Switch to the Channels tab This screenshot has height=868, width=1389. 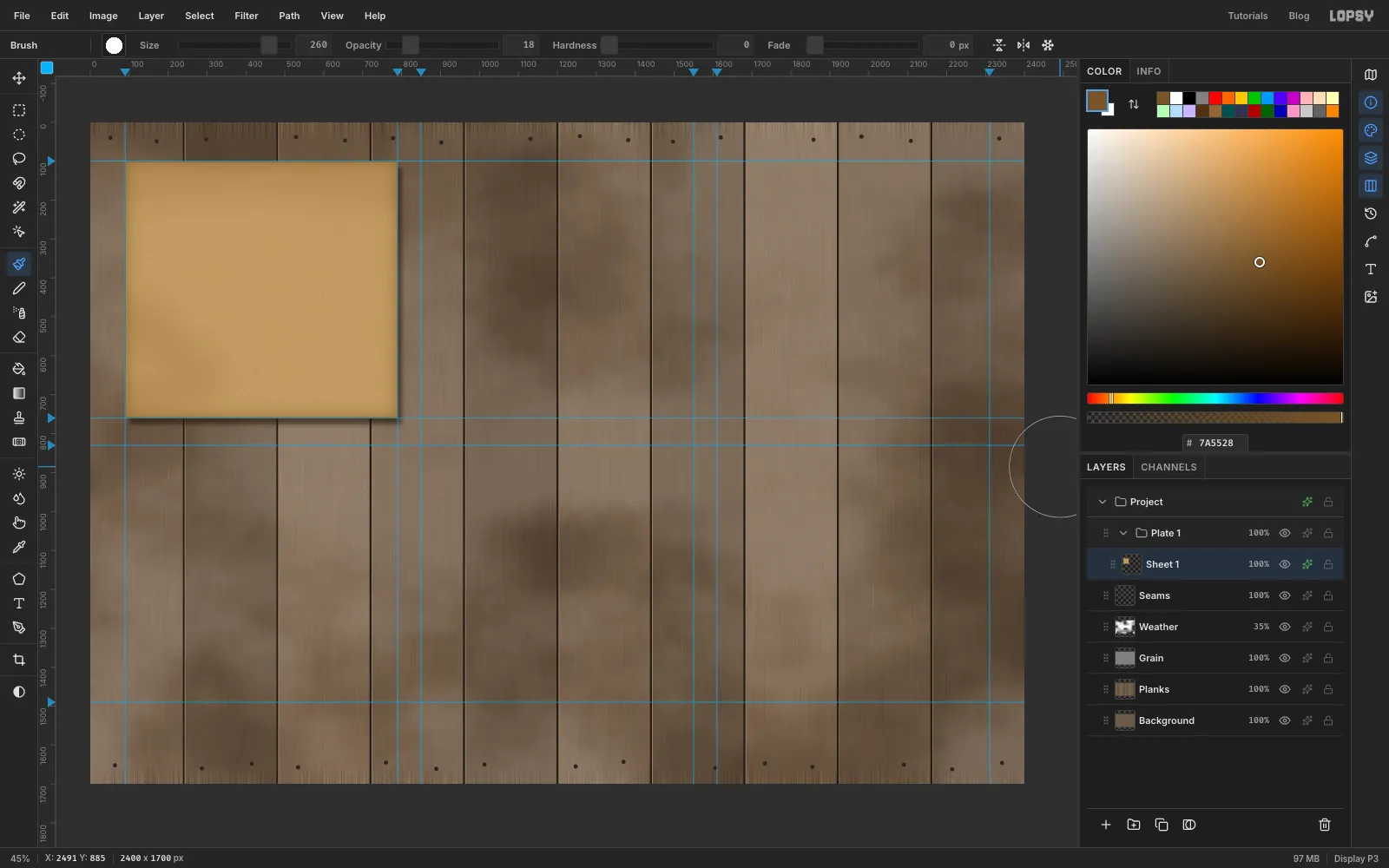click(1168, 467)
